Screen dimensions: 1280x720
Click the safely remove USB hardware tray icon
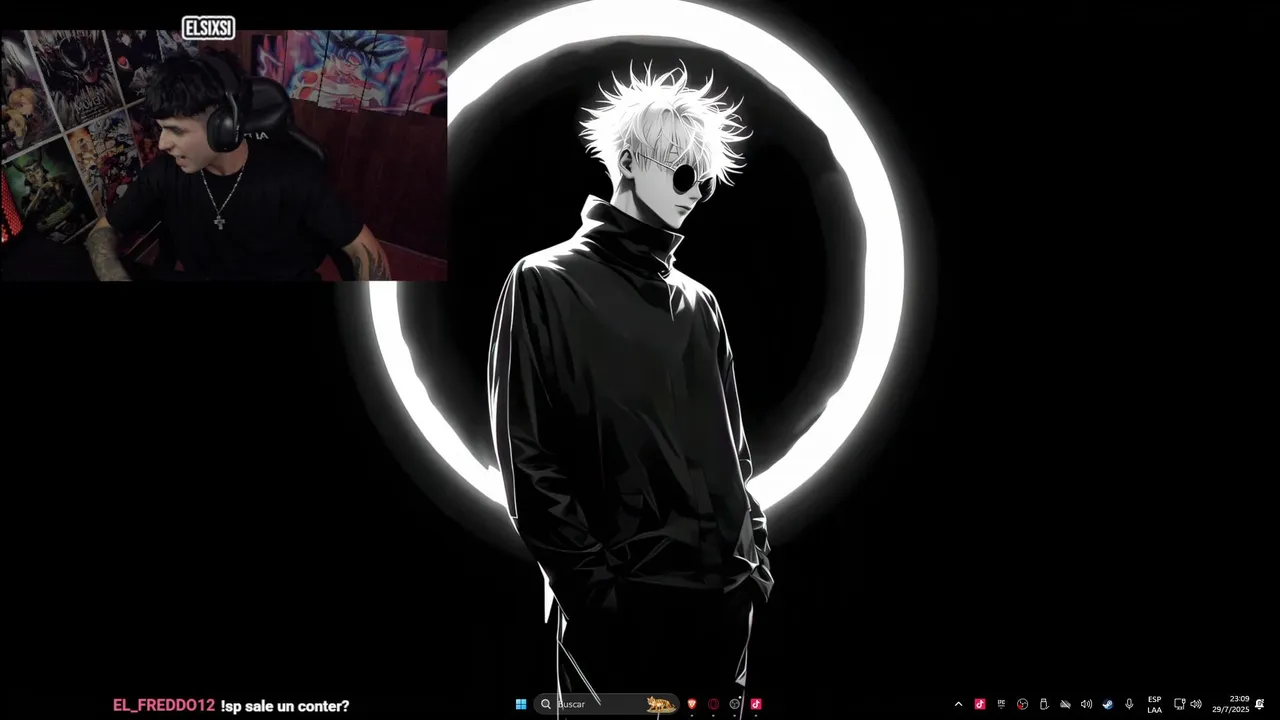pyautogui.click(x=1044, y=704)
